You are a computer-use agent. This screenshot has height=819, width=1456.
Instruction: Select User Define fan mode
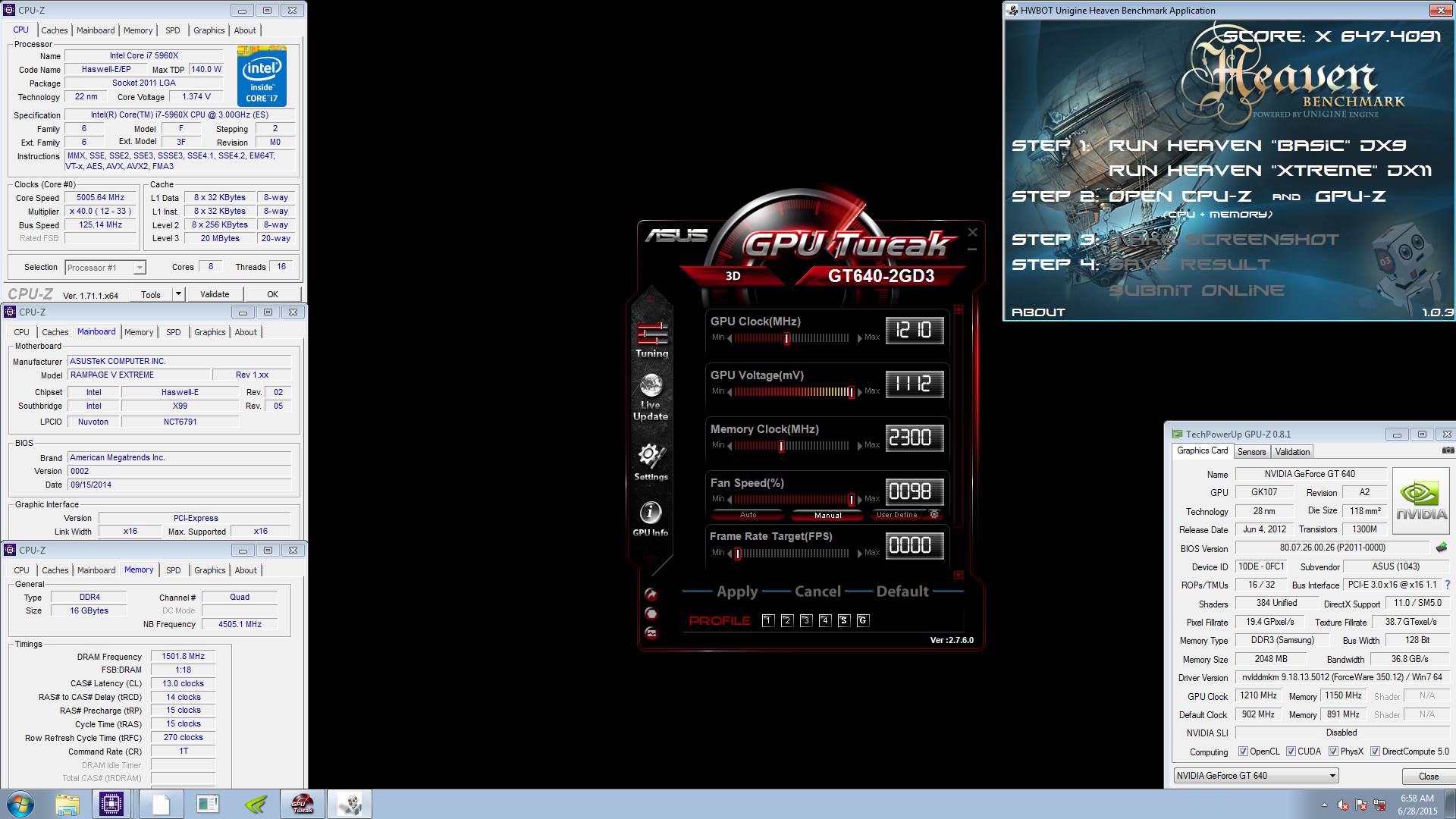pyautogui.click(x=897, y=515)
